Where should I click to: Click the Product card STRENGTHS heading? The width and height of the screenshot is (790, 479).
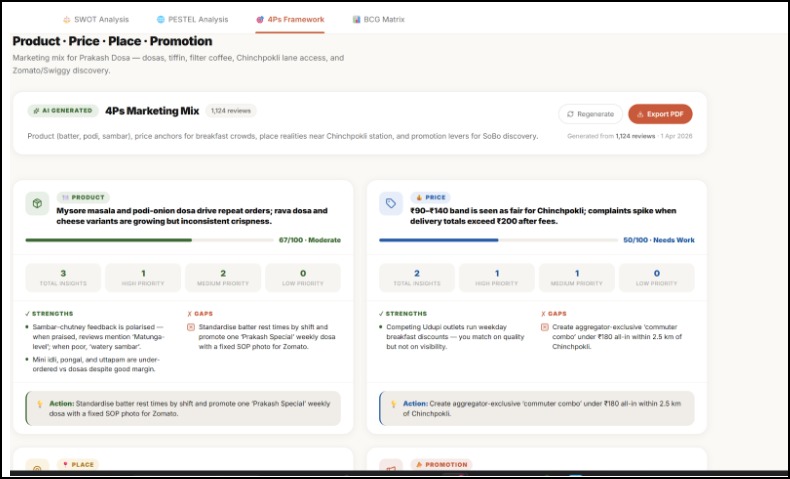tap(49, 314)
